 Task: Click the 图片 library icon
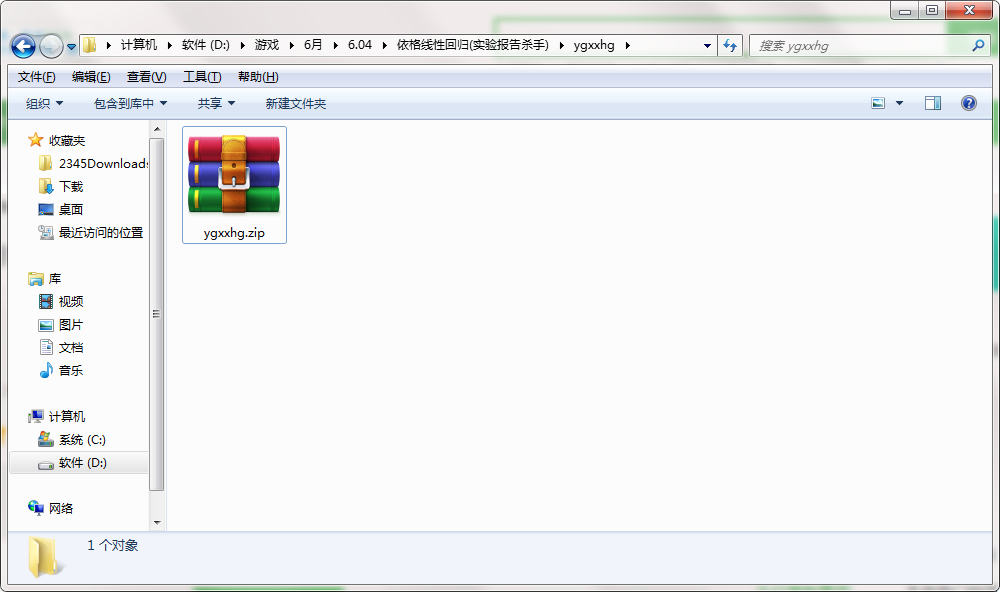(46, 325)
